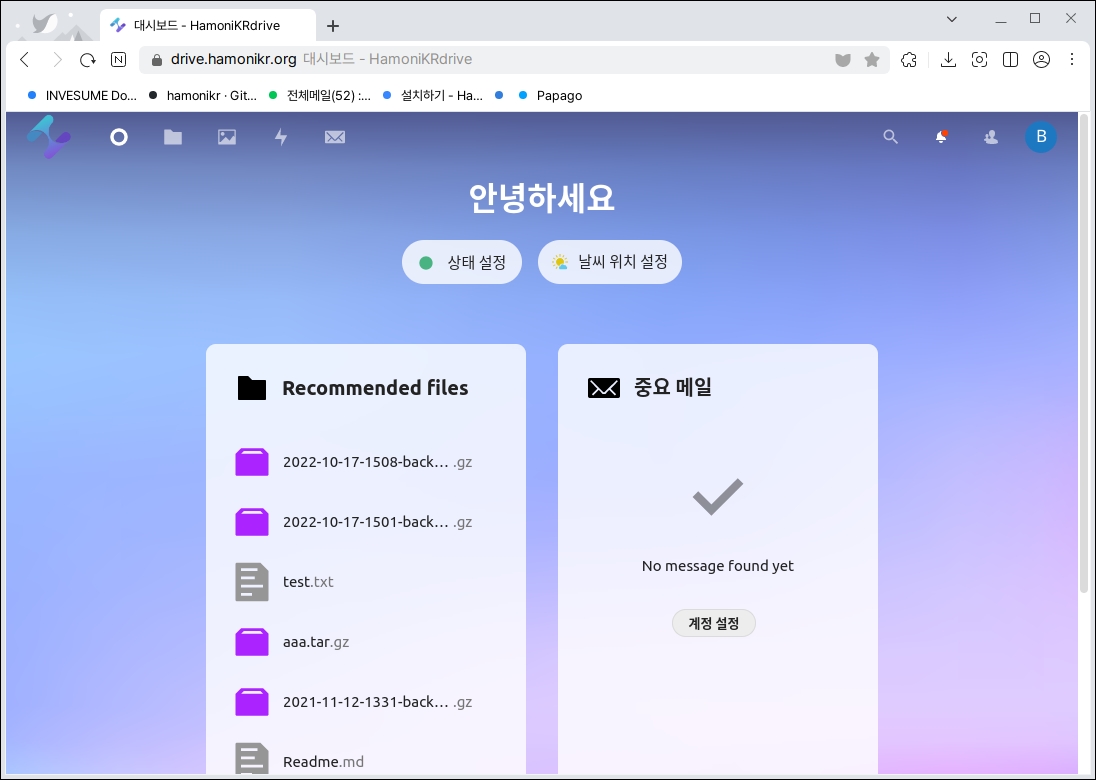Open aaa.tar.gz file
Image resolution: width=1096 pixels, height=780 pixels.
point(315,642)
